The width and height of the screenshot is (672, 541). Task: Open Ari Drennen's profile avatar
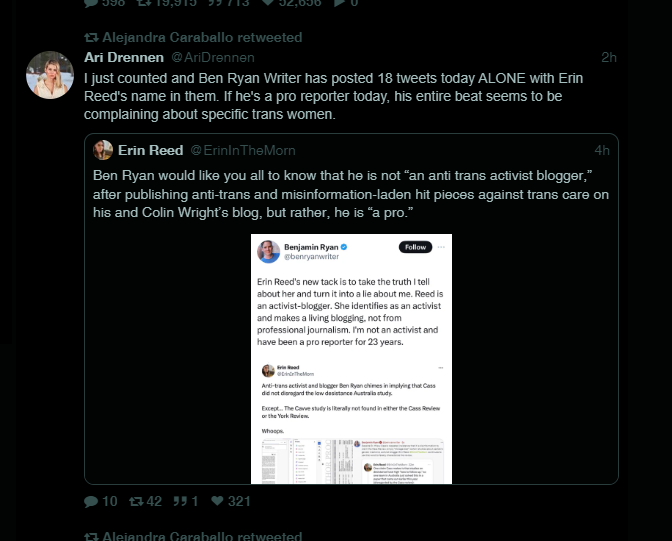pyautogui.click(x=48, y=75)
